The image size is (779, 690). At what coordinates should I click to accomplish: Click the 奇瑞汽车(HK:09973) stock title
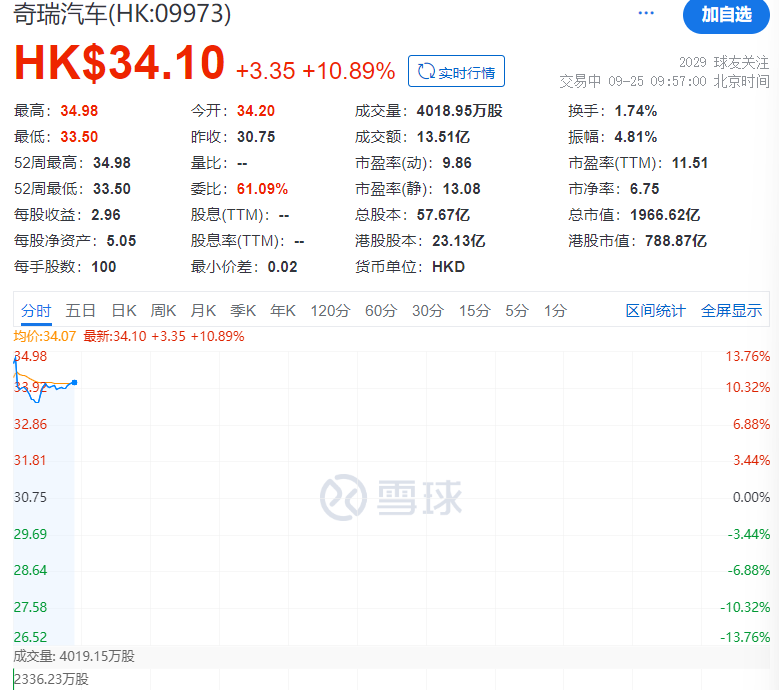(x=121, y=14)
